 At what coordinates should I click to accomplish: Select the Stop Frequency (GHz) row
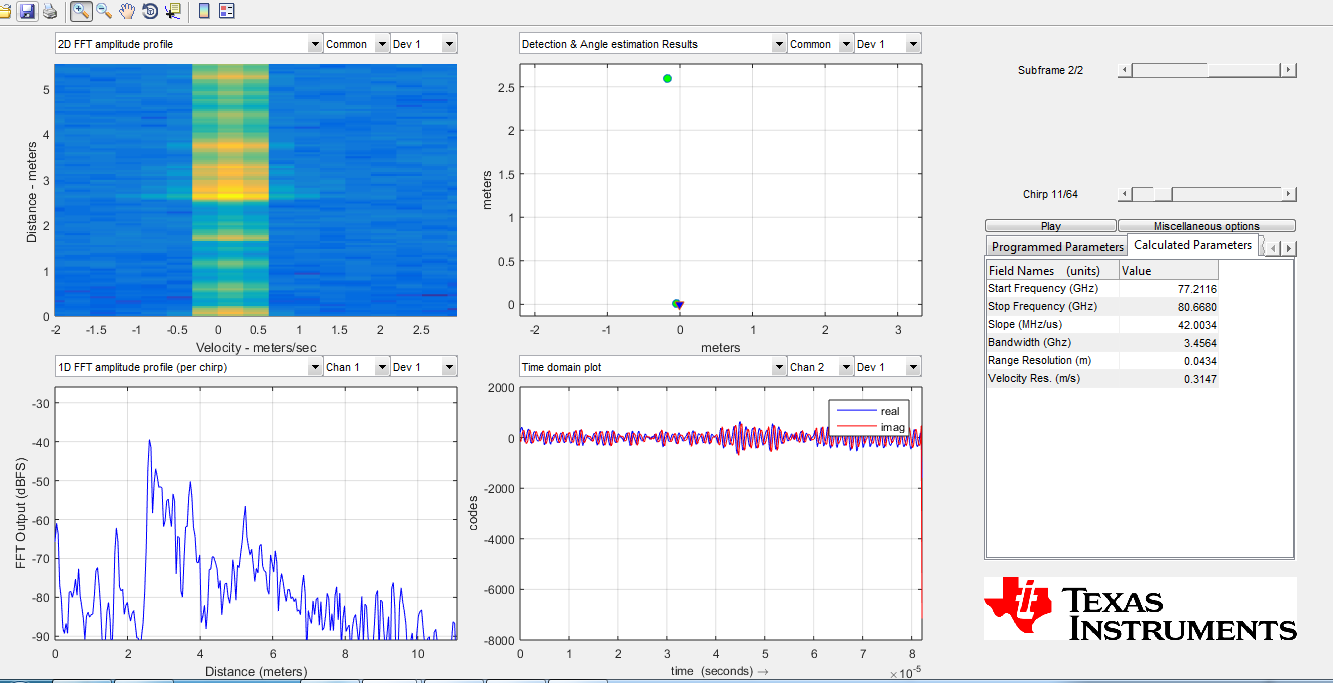(x=1102, y=306)
